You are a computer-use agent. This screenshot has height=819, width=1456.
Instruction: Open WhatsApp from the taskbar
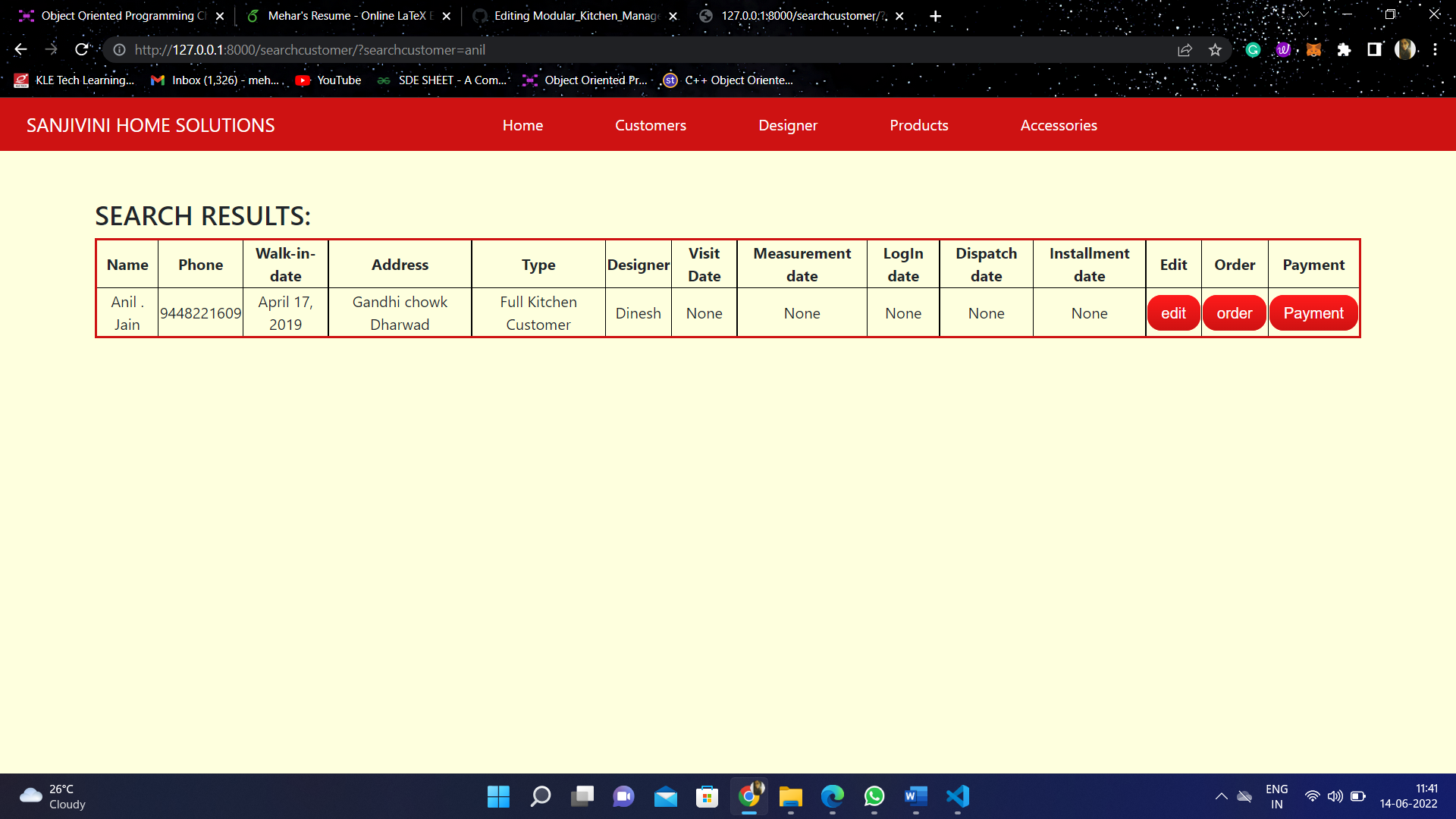coord(874,797)
